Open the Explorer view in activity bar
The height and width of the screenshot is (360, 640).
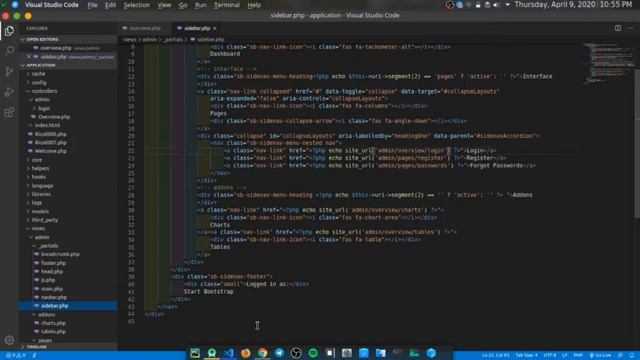pyautogui.click(x=9, y=31)
